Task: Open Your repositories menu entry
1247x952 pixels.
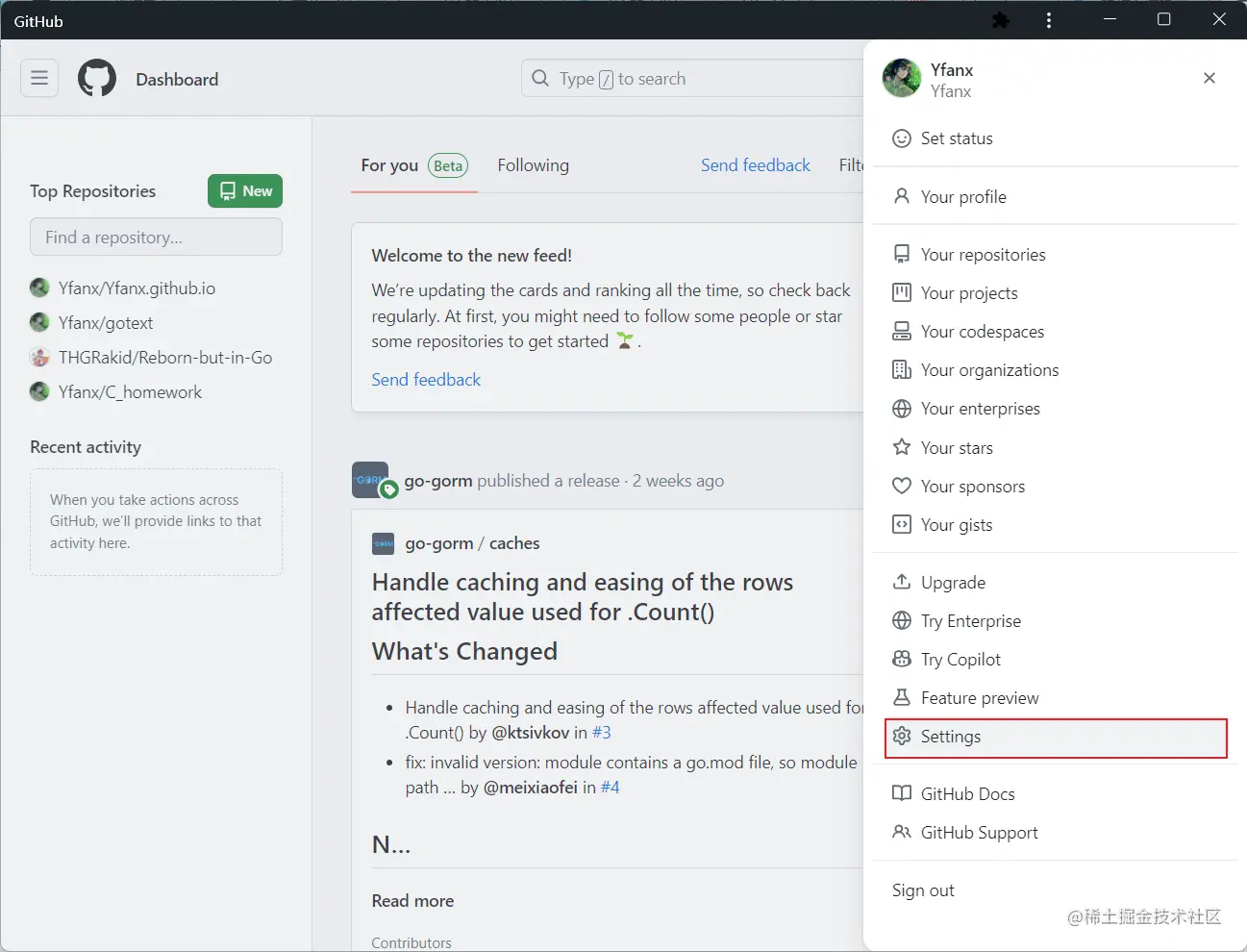Action: pos(1056,254)
